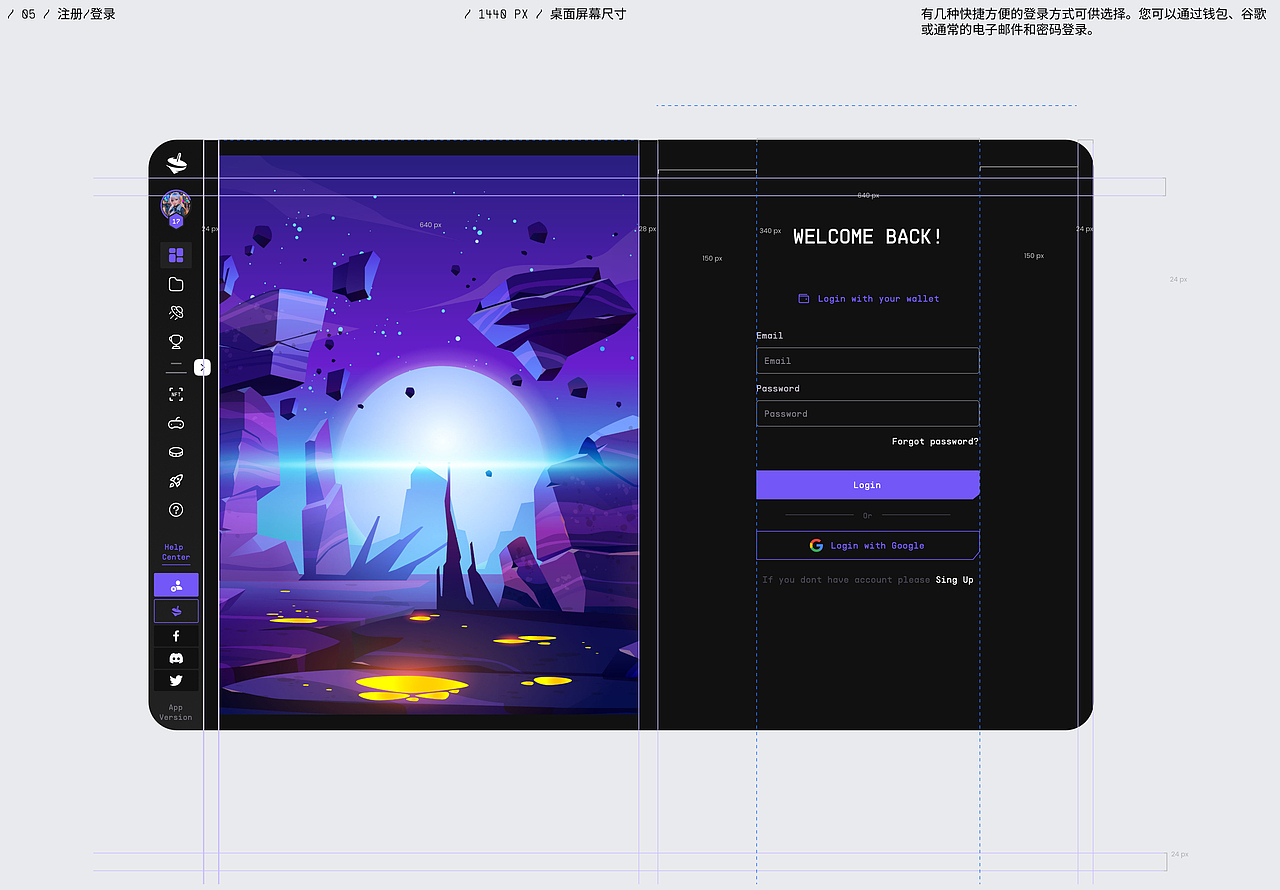Open the folder icon in sidebar
This screenshot has height=890, width=1280.
point(176,284)
